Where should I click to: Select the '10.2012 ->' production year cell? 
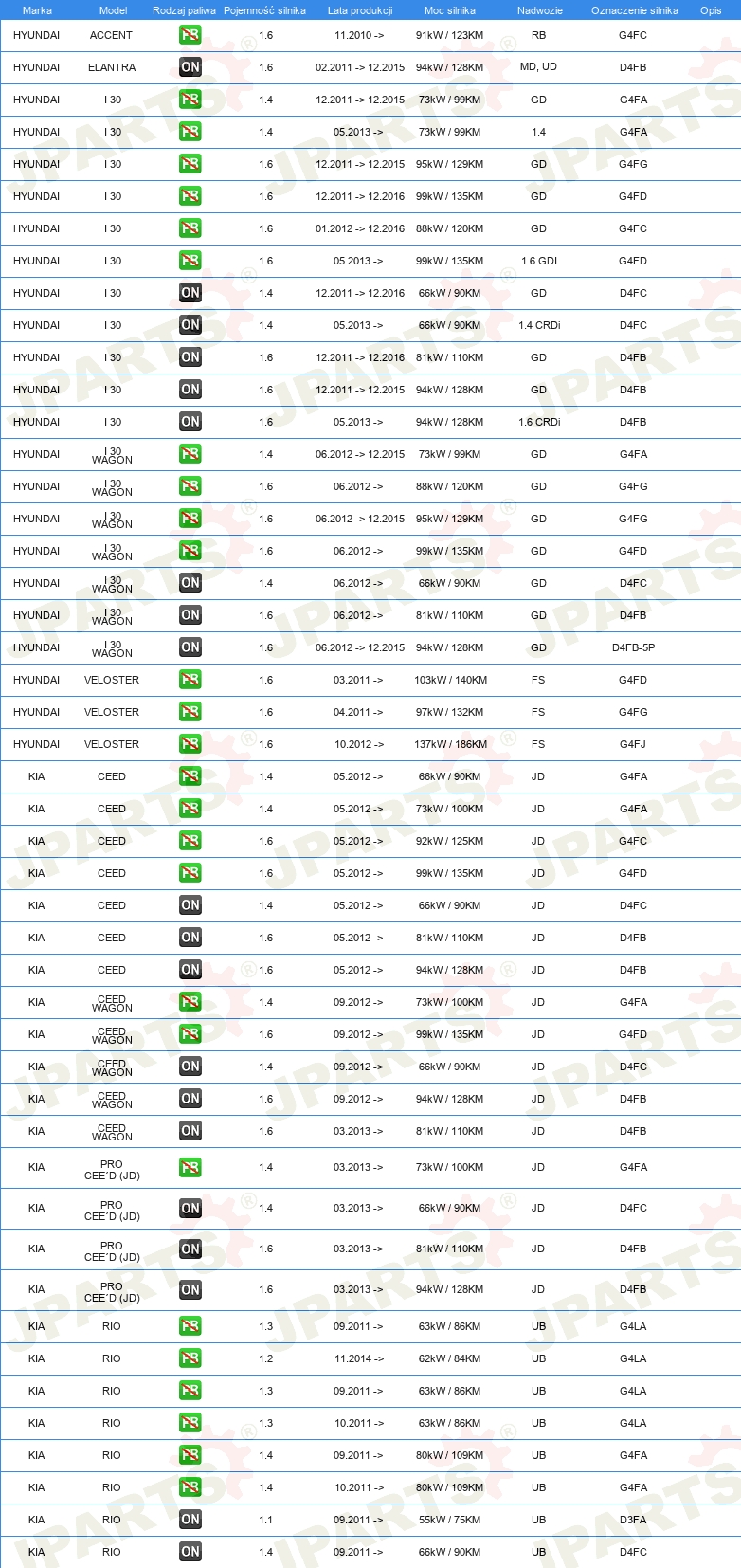point(359,744)
